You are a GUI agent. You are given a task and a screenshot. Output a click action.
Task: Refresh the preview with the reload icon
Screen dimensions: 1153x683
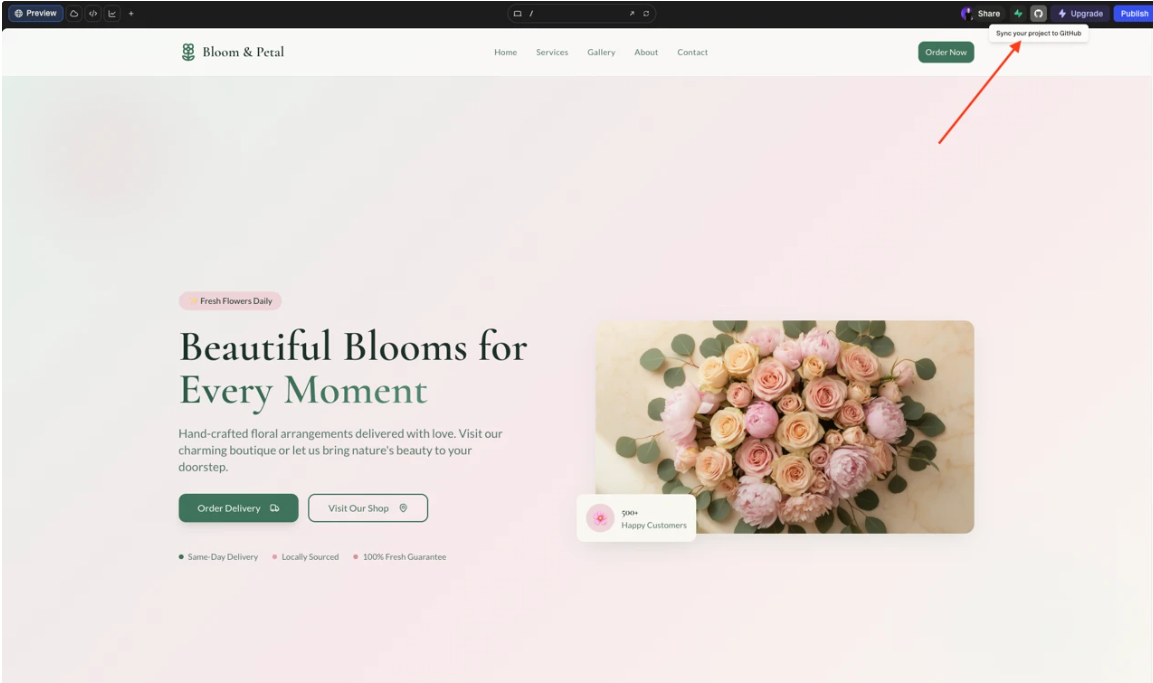pyautogui.click(x=646, y=14)
